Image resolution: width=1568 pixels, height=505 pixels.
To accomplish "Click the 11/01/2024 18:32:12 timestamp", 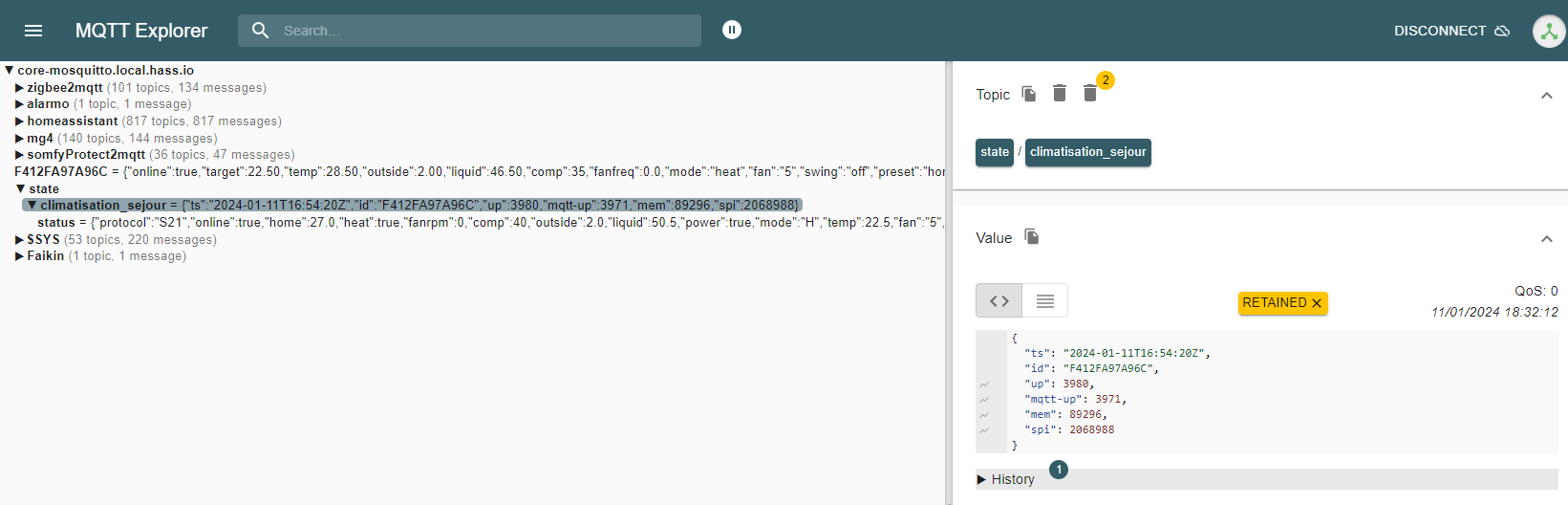I will point(1494,313).
